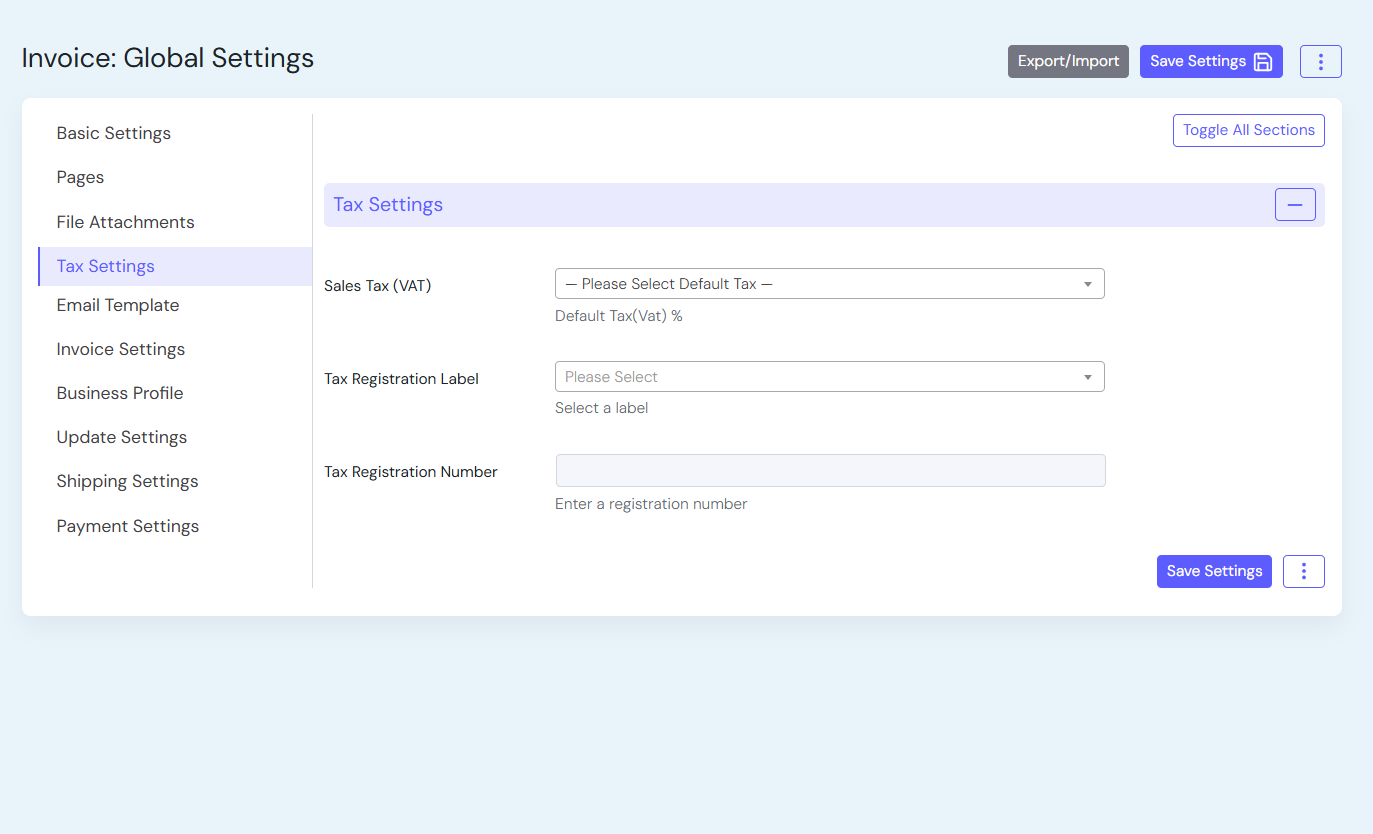Open the Tax Registration Label dropdown

(x=829, y=377)
